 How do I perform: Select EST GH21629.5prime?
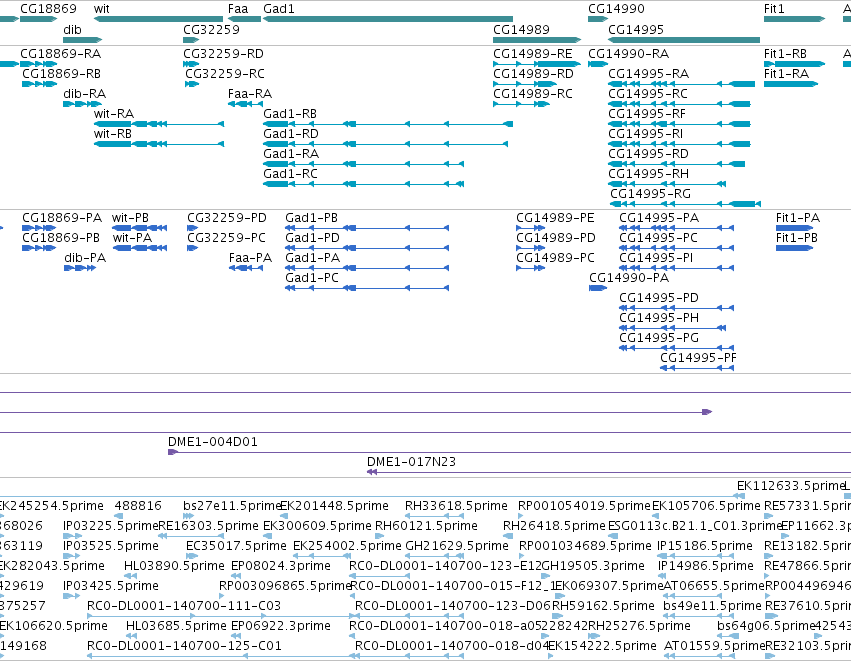coord(435,557)
